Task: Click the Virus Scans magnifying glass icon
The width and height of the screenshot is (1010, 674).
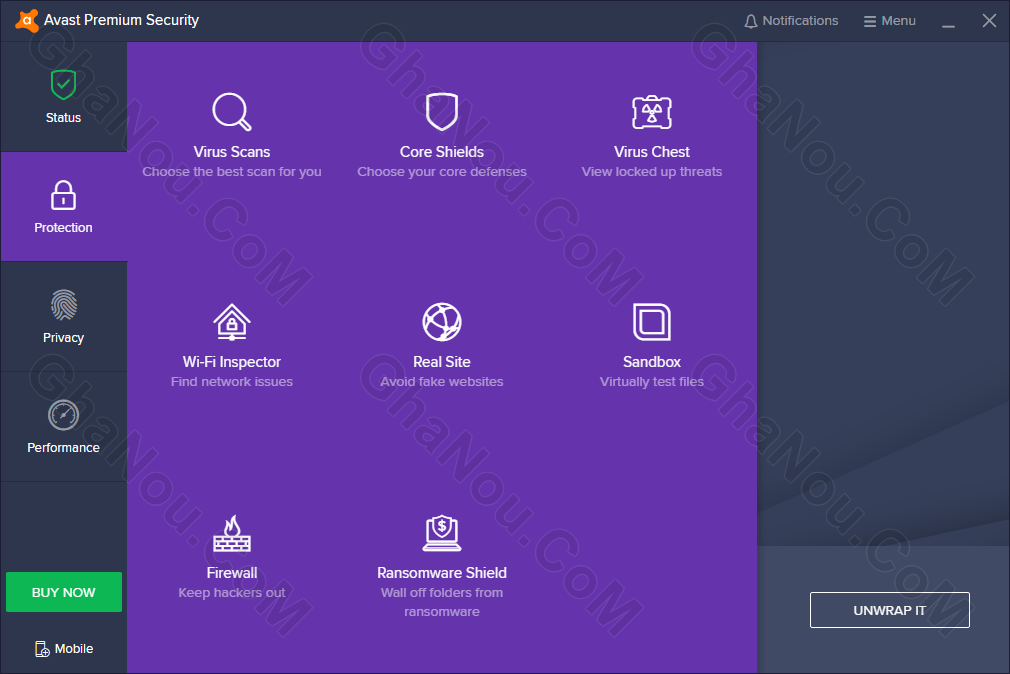Action: [232, 112]
